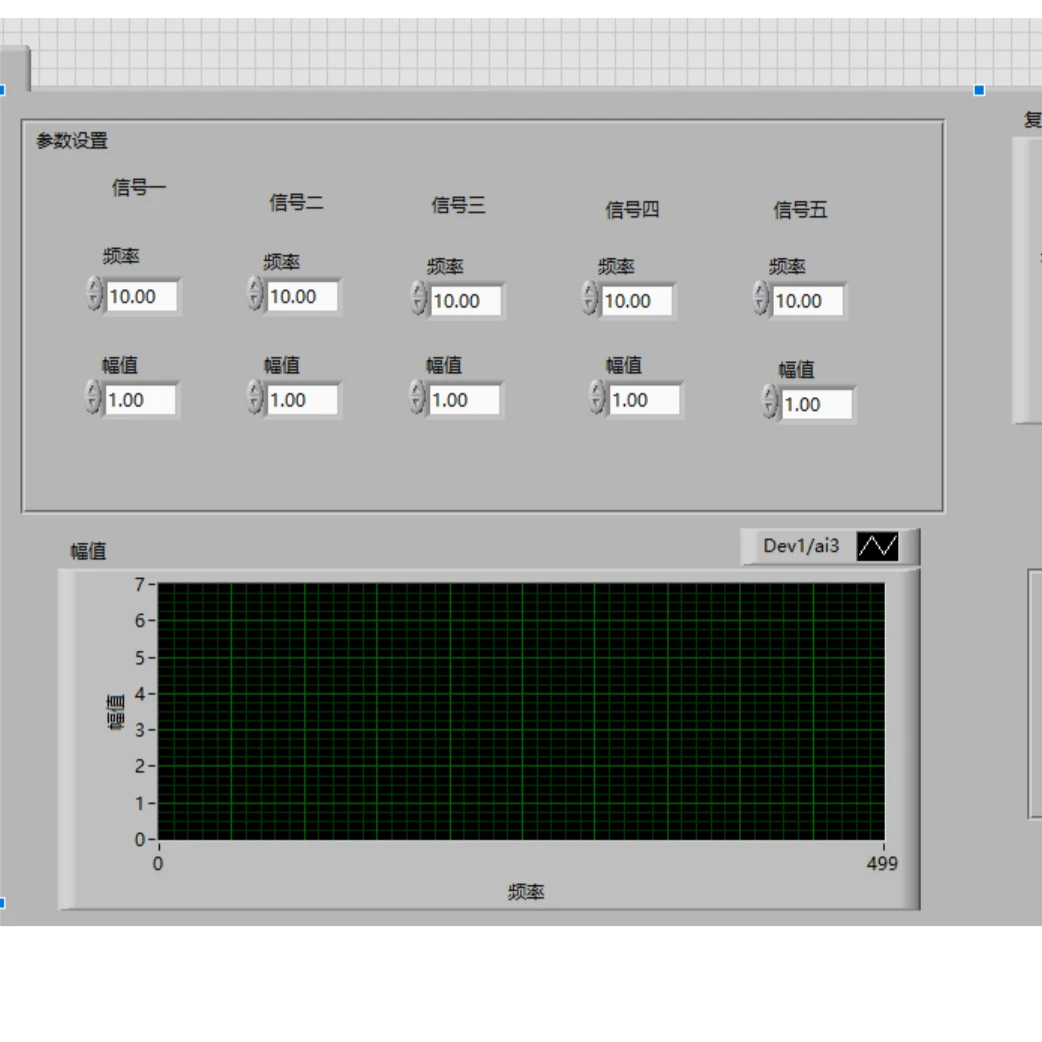Click the 信号一 频率 stepper arrows
Image resolution: width=1042 pixels, height=1042 pixels.
click(94, 294)
